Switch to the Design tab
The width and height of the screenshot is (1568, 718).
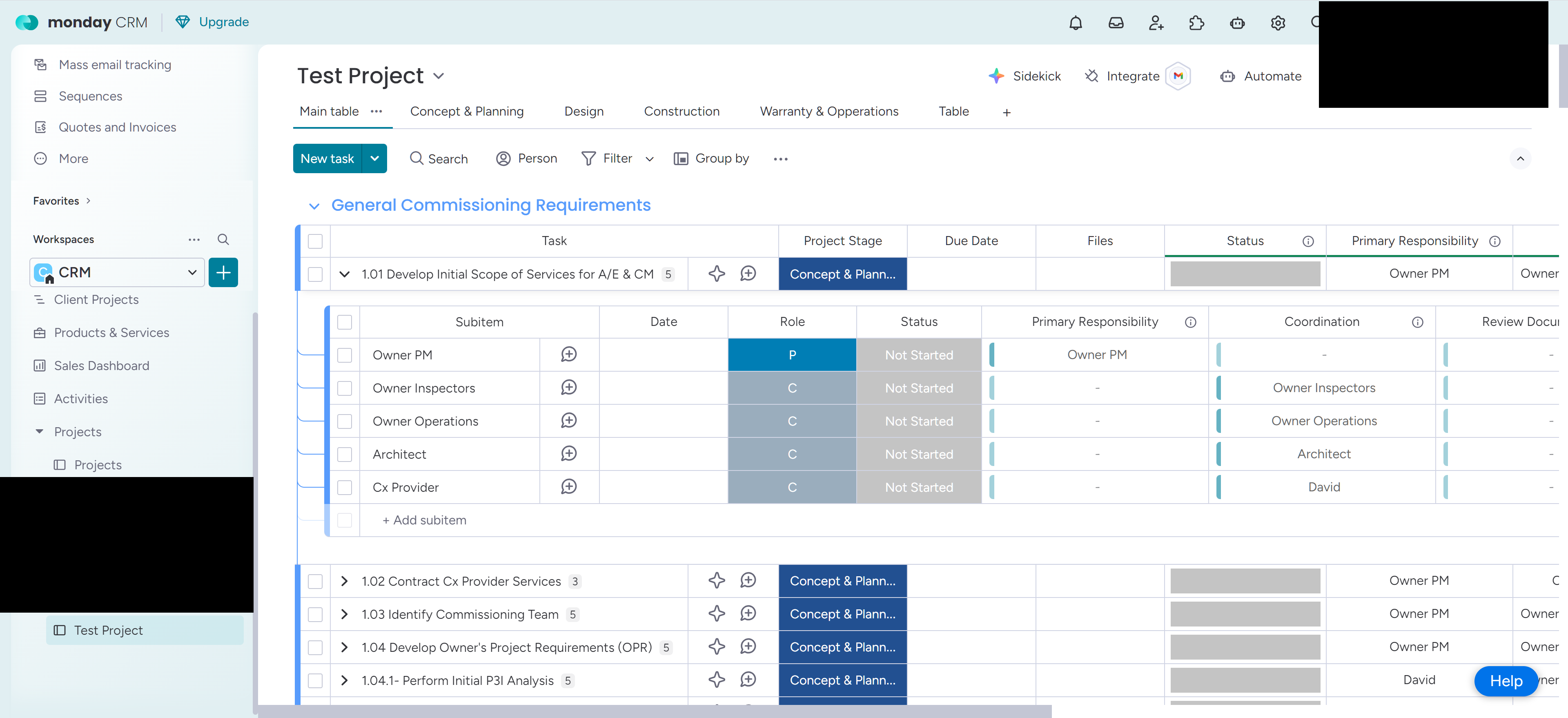click(584, 111)
